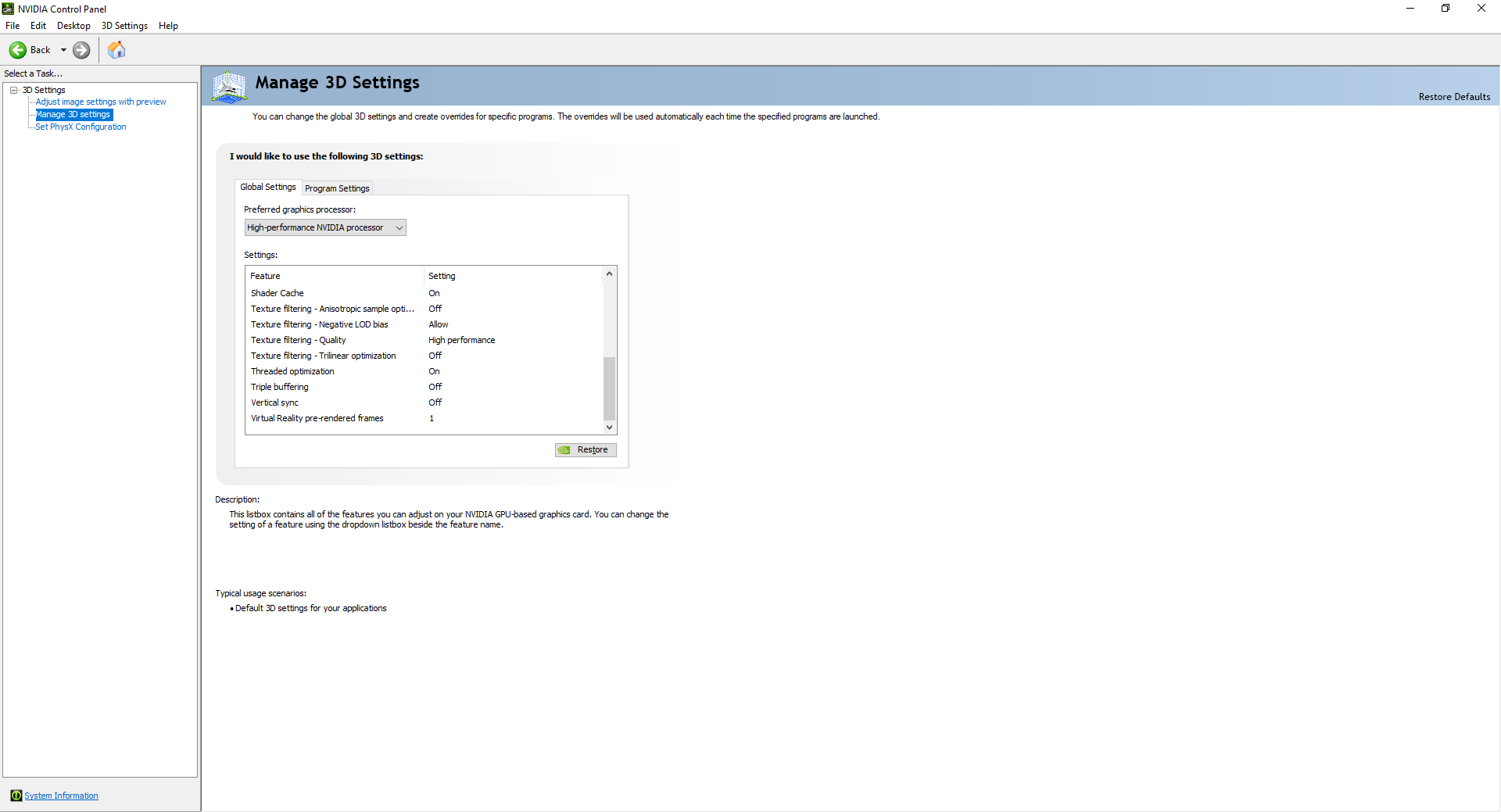The width and height of the screenshot is (1501, 812).
Task: Open the Back history dropdown arrow
Action: coord(63,50)
